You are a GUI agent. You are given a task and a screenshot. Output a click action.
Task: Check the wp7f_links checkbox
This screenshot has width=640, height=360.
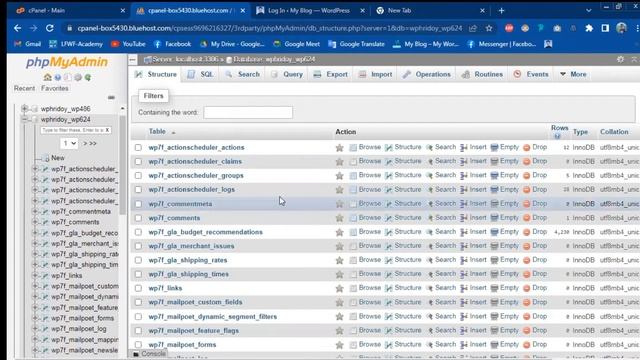[138, 288]
